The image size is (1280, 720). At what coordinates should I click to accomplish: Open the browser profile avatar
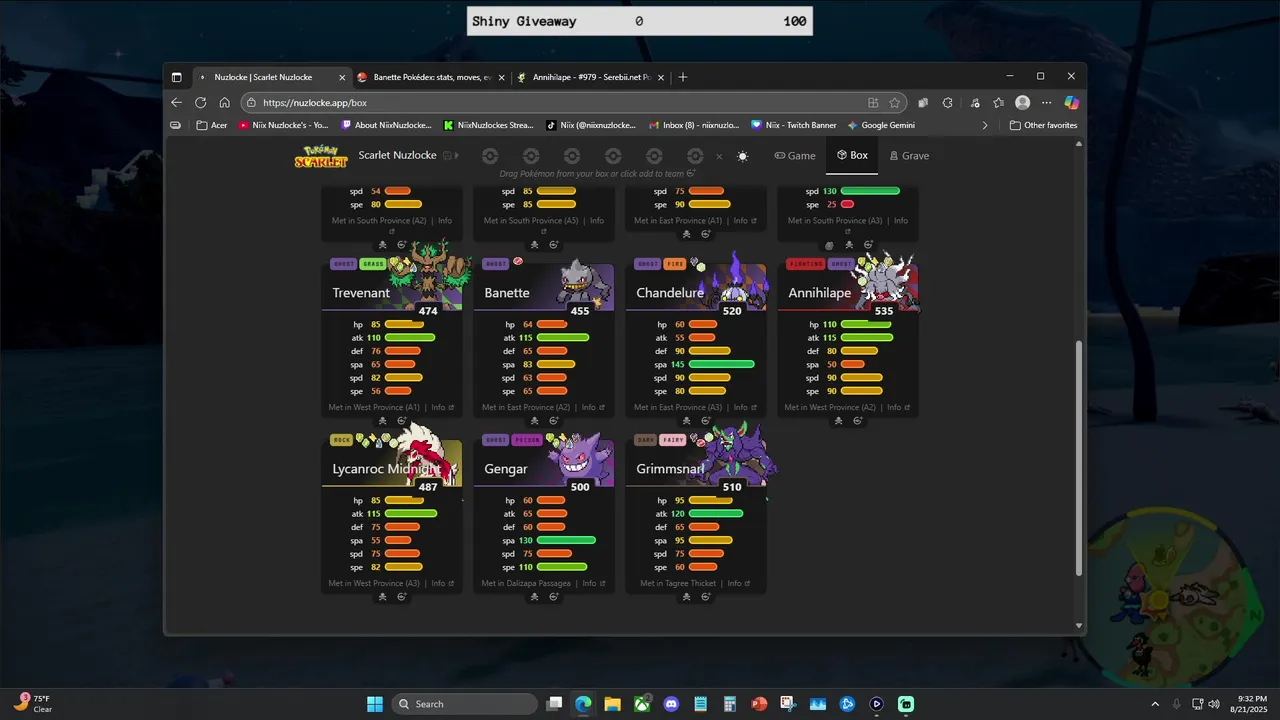pyautogui.click(x=1022, y=102)
